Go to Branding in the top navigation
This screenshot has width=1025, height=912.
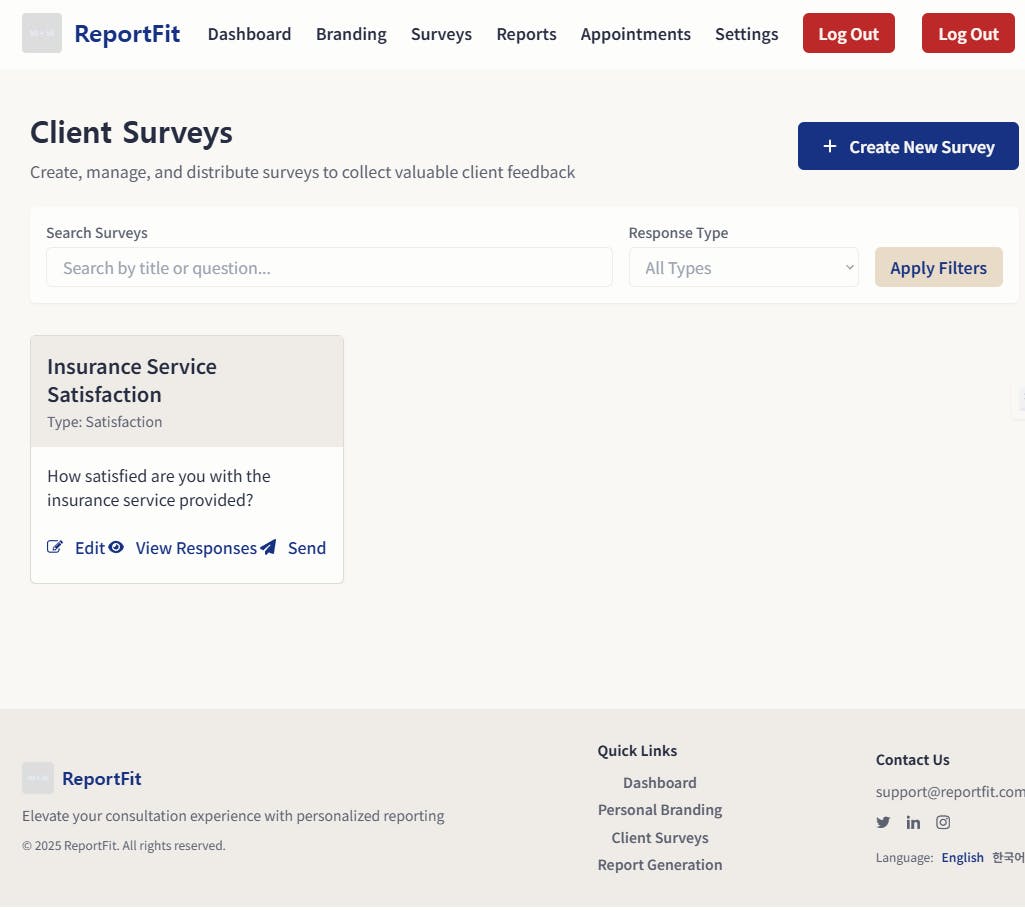[x=351, y=34]
